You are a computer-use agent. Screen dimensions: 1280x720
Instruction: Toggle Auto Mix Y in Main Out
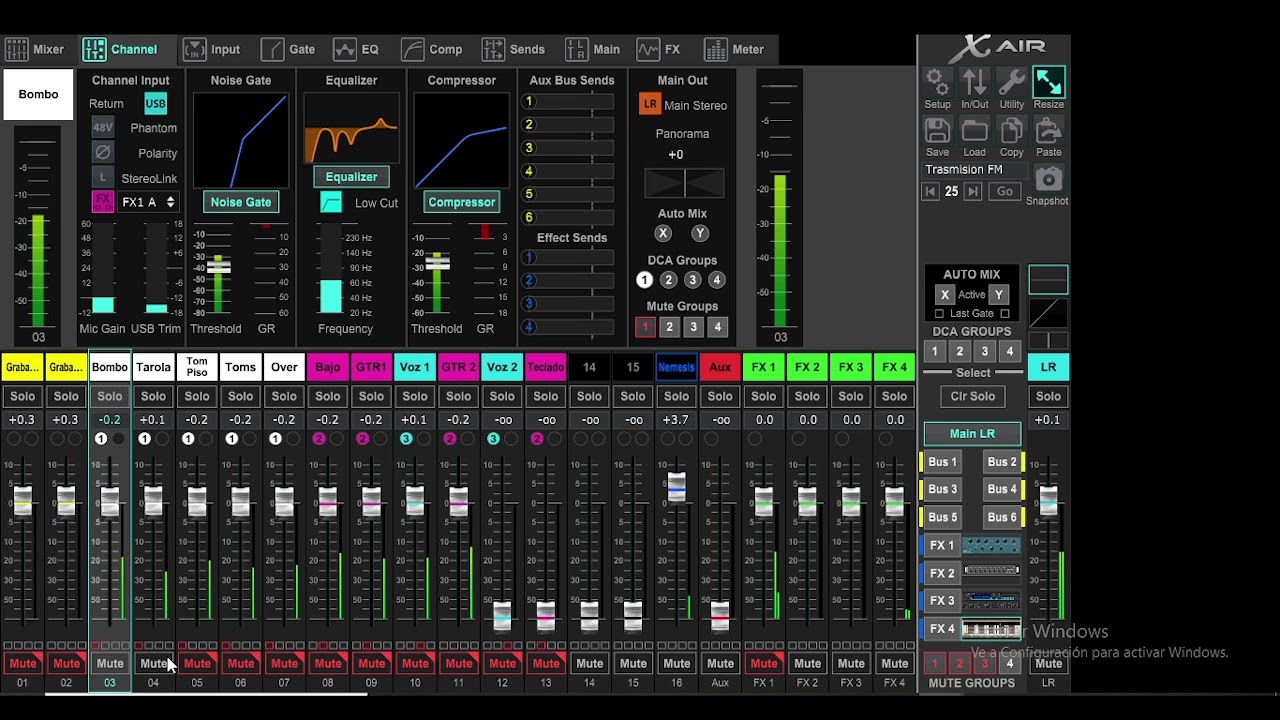pyautogui.click(x=700, y=233)
